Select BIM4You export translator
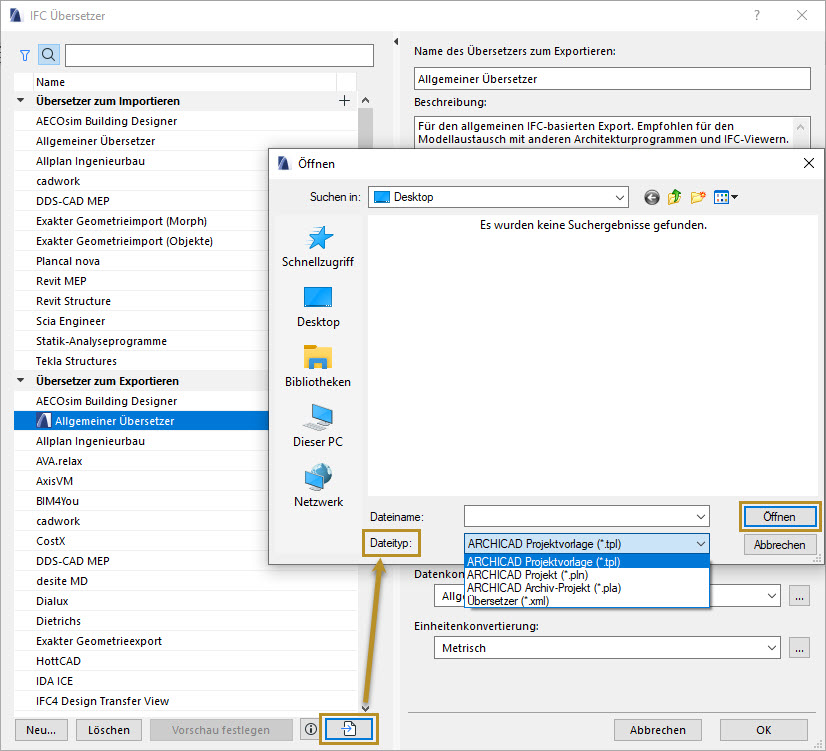 [x=141, y=501]
